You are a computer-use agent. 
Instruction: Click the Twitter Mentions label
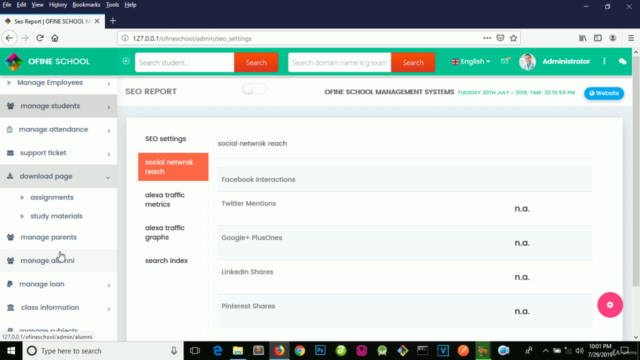[x=249, y=203]
